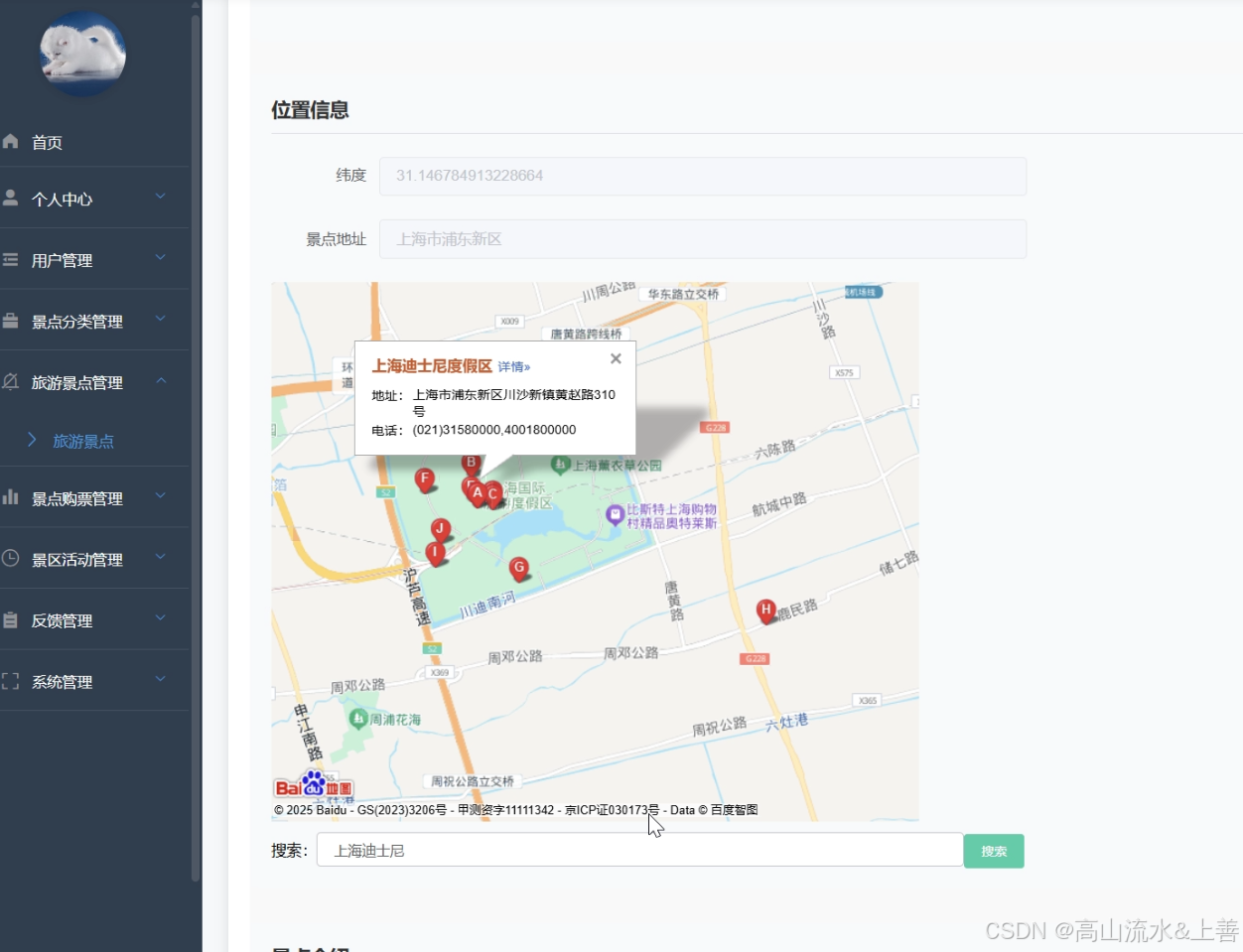This screenshot has height=952, width=1243.
Task: Select map marker I
Action: (435, 553)
